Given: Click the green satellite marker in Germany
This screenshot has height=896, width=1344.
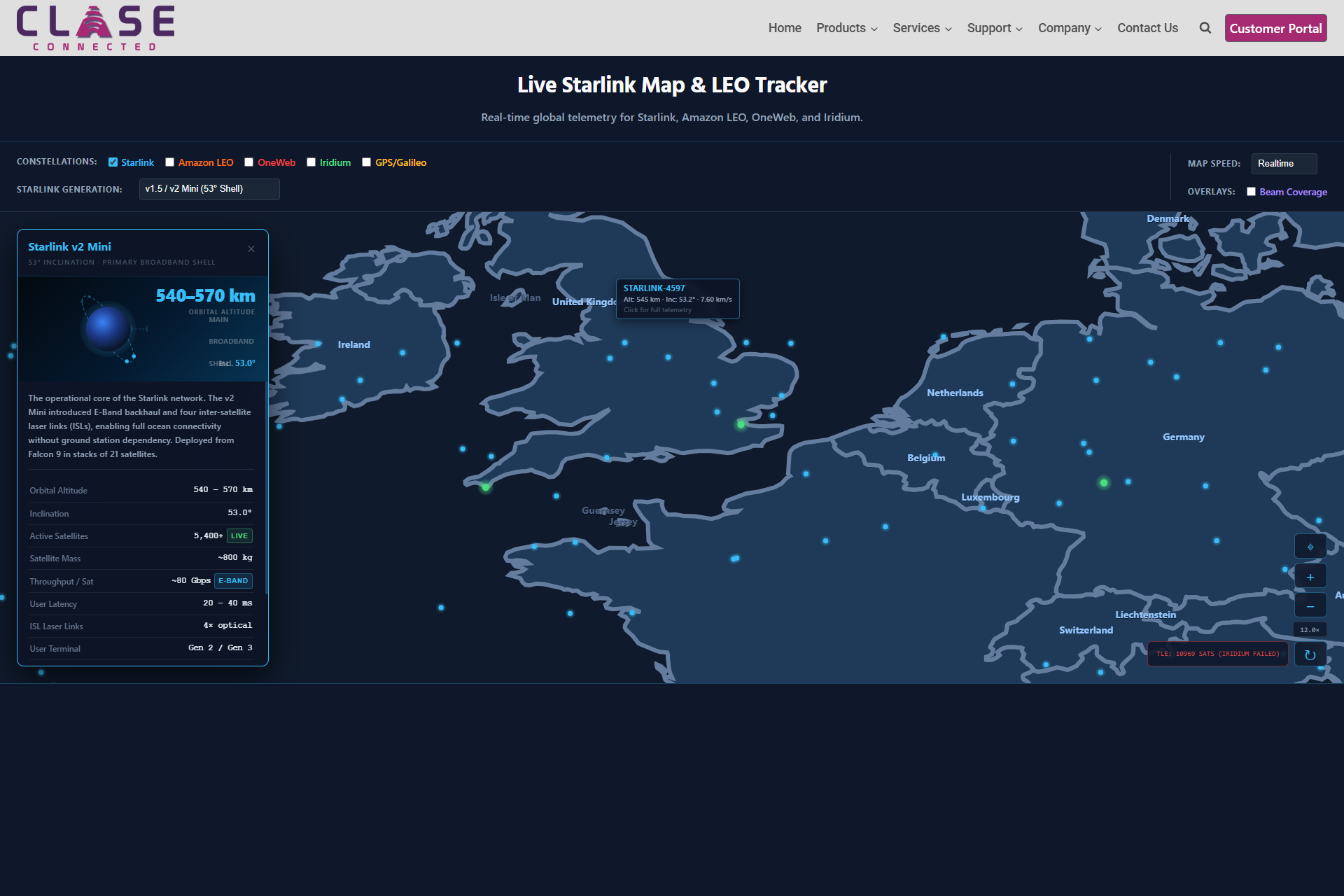Looking at the screenshot, I should pyautogui.click(x=1104, y=482).
